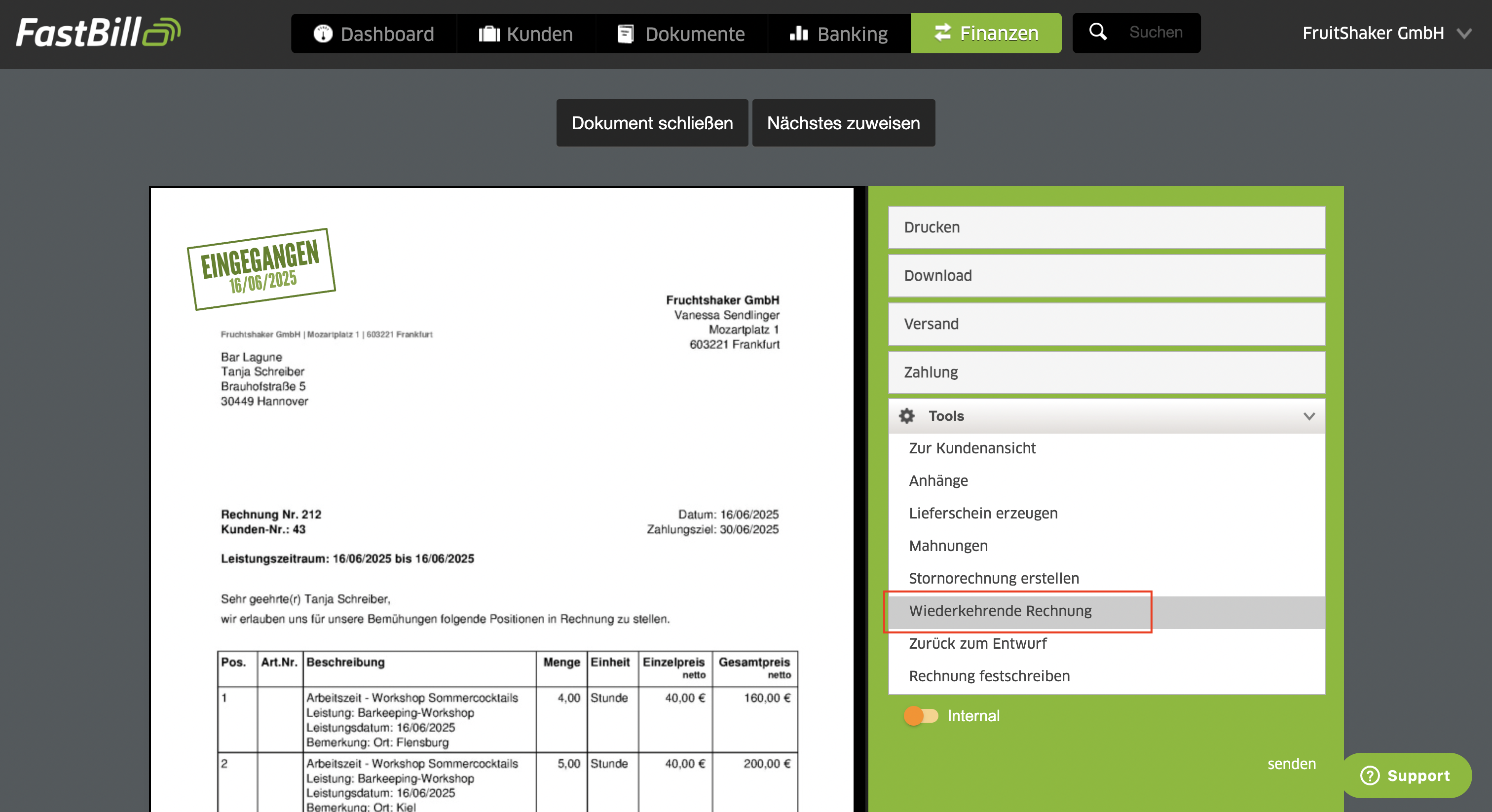
Task: Click the Kunden briefcase icon
Action: pyautogui.click(x=489, y=34)
